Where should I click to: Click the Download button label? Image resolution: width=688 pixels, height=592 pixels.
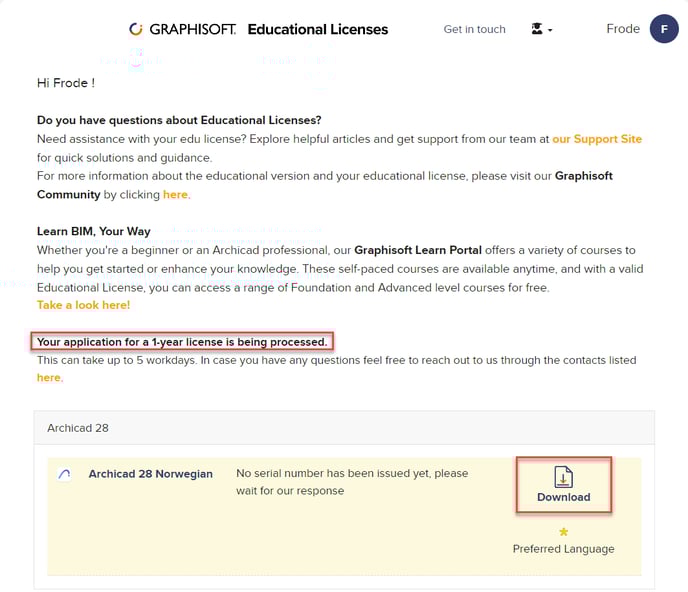pos(563,497)
